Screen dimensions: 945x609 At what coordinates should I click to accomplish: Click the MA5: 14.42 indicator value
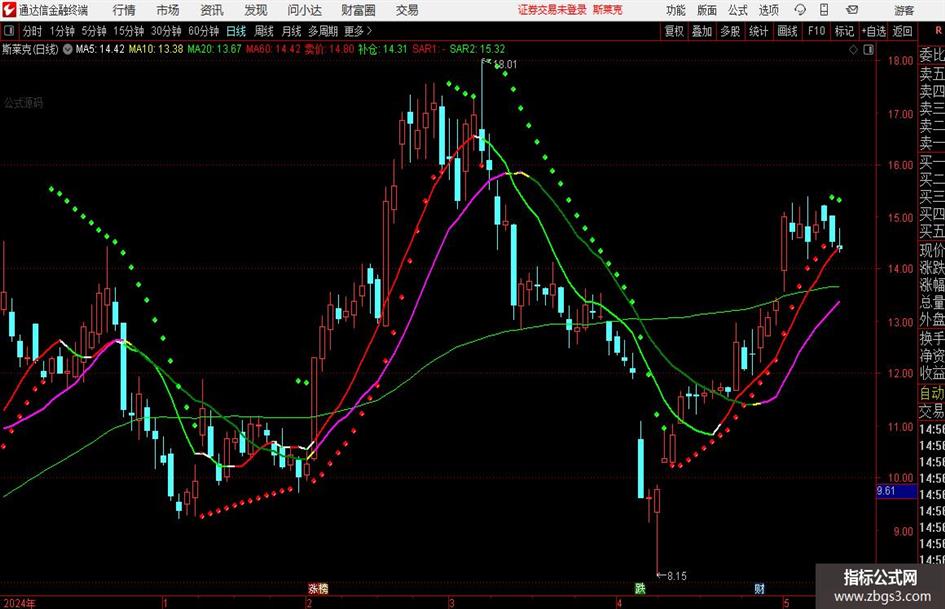coord(100,49)
